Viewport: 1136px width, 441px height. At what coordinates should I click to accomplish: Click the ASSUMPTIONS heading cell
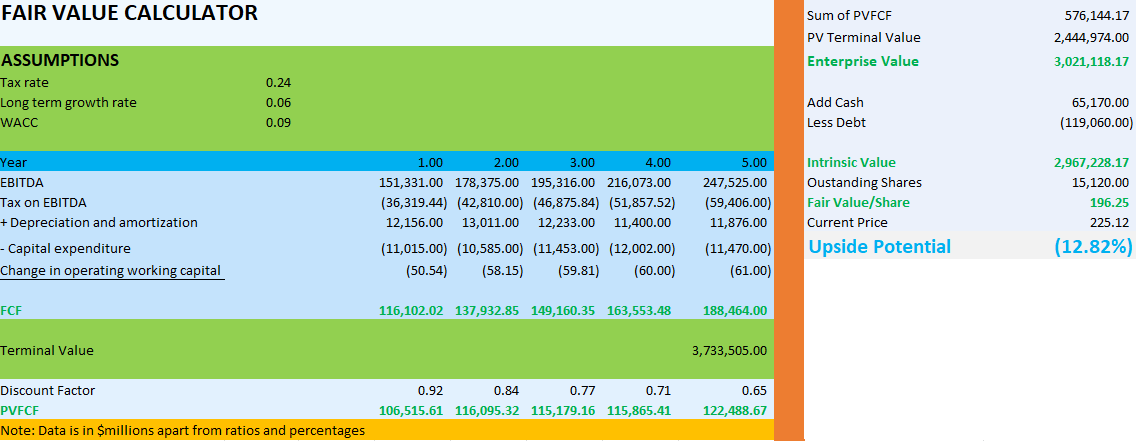point(60,61)
